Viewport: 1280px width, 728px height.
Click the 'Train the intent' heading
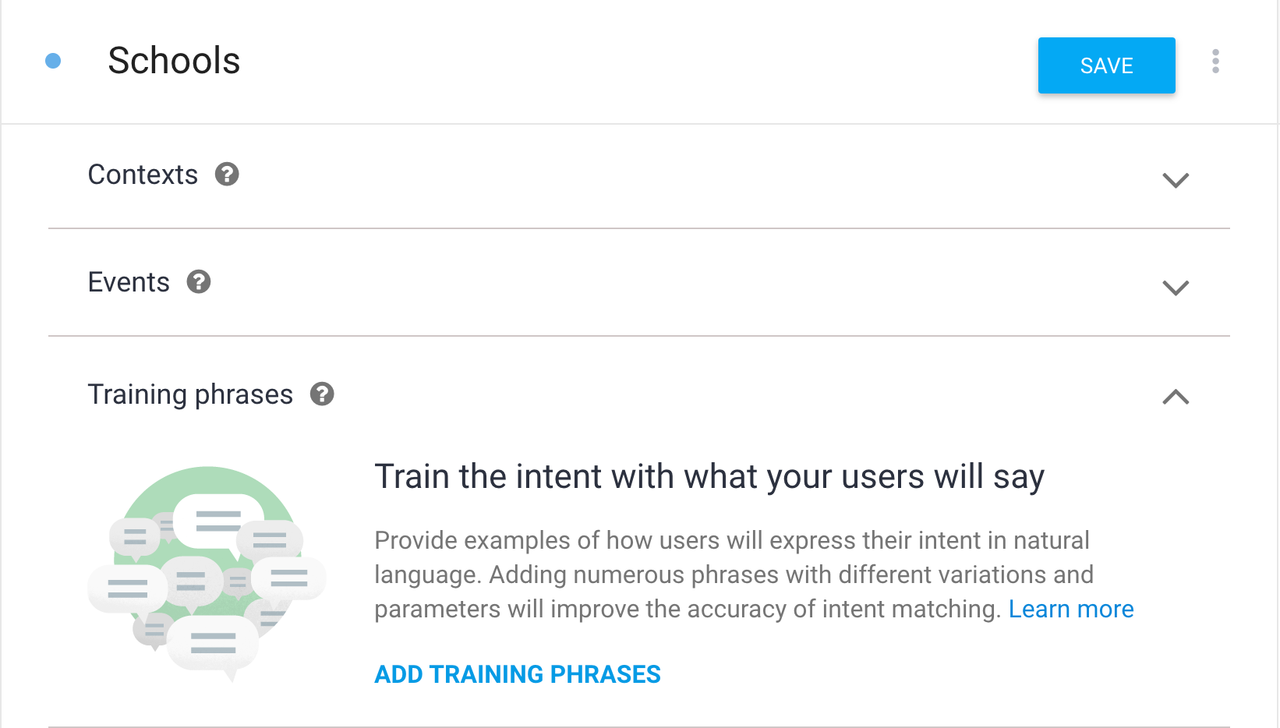coord(709,477)
